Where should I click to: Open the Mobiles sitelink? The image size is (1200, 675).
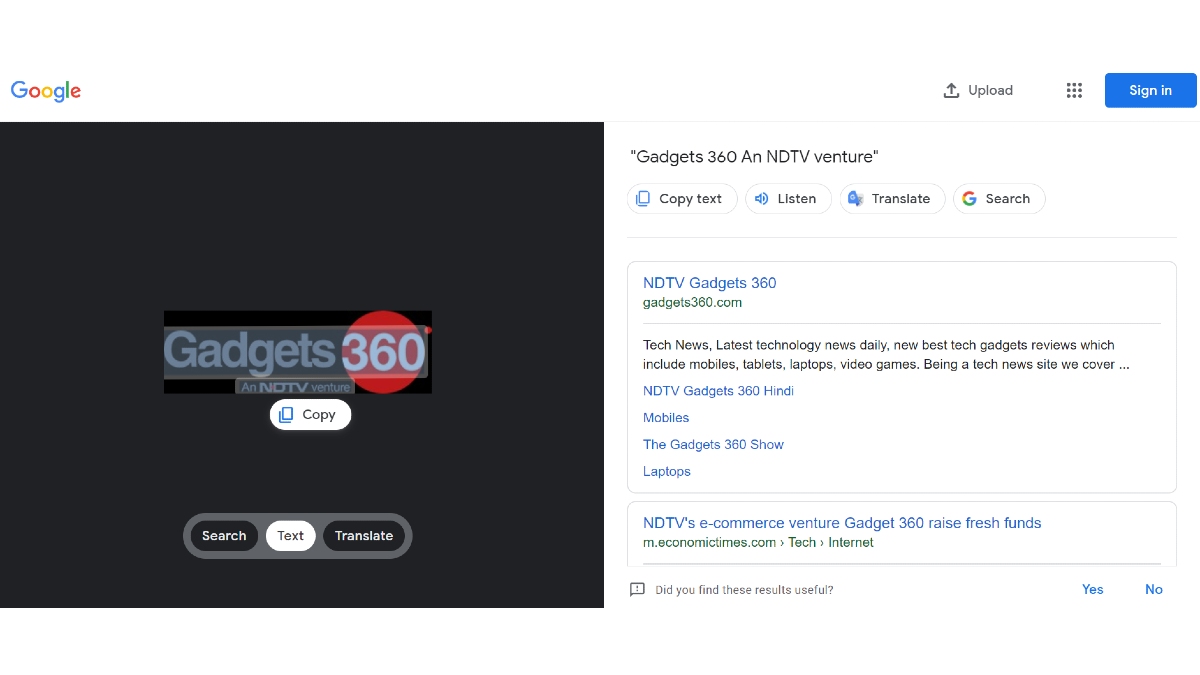tap(666, 417)
